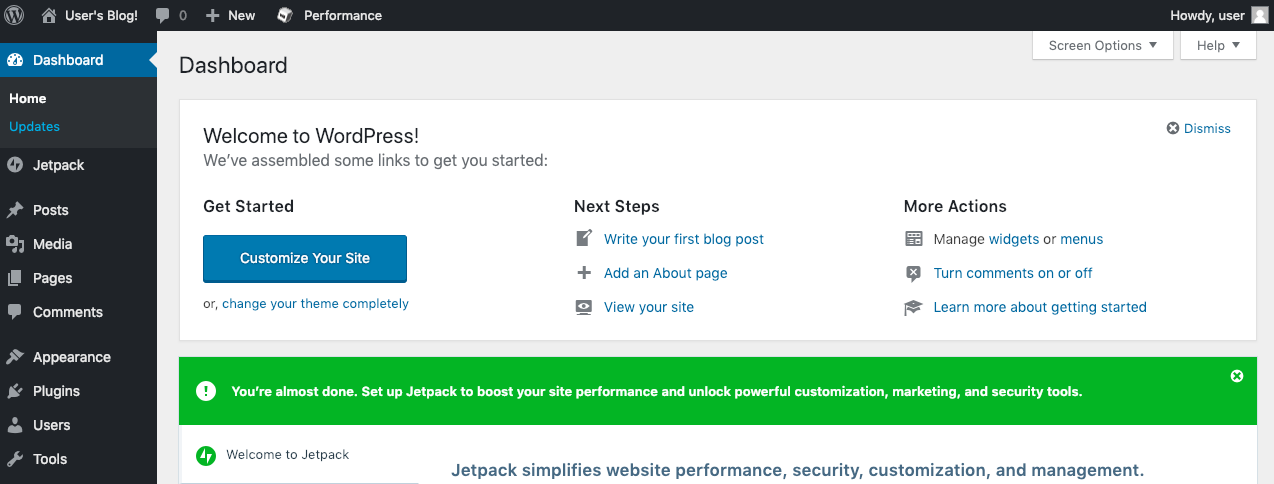1274x484 pixels.
Task: Open the Pages menu item in the sidebar
Action: 78,278
